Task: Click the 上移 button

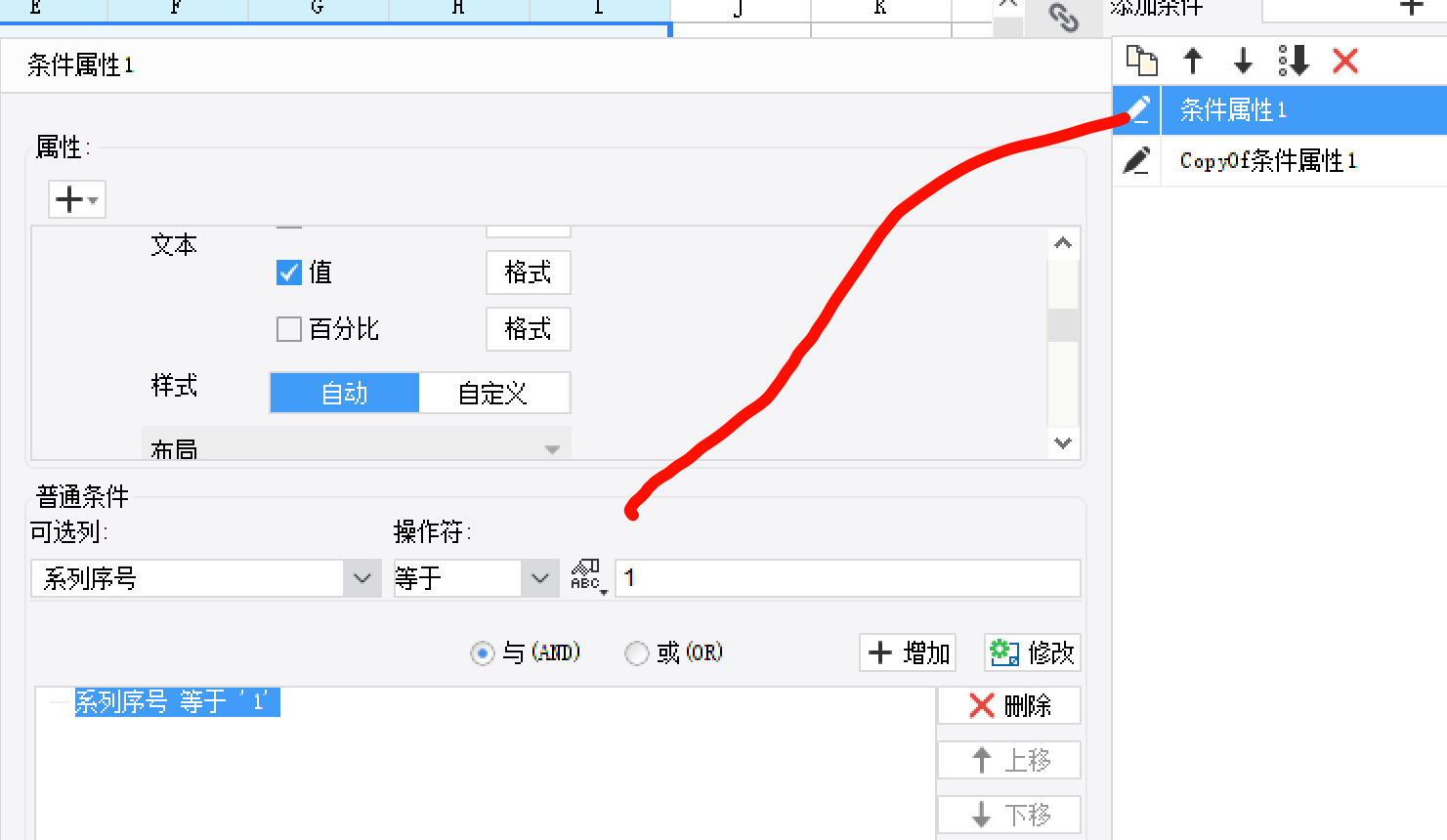Action: tap(1009, 760)
